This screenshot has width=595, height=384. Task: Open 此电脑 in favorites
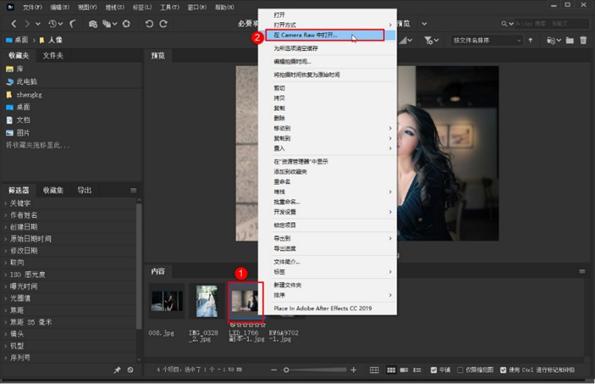point(27,81)
